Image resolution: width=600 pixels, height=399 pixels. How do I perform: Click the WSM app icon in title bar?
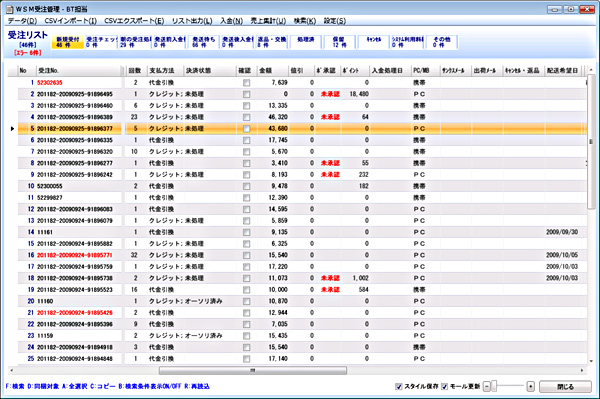click(x=9, y=9)
